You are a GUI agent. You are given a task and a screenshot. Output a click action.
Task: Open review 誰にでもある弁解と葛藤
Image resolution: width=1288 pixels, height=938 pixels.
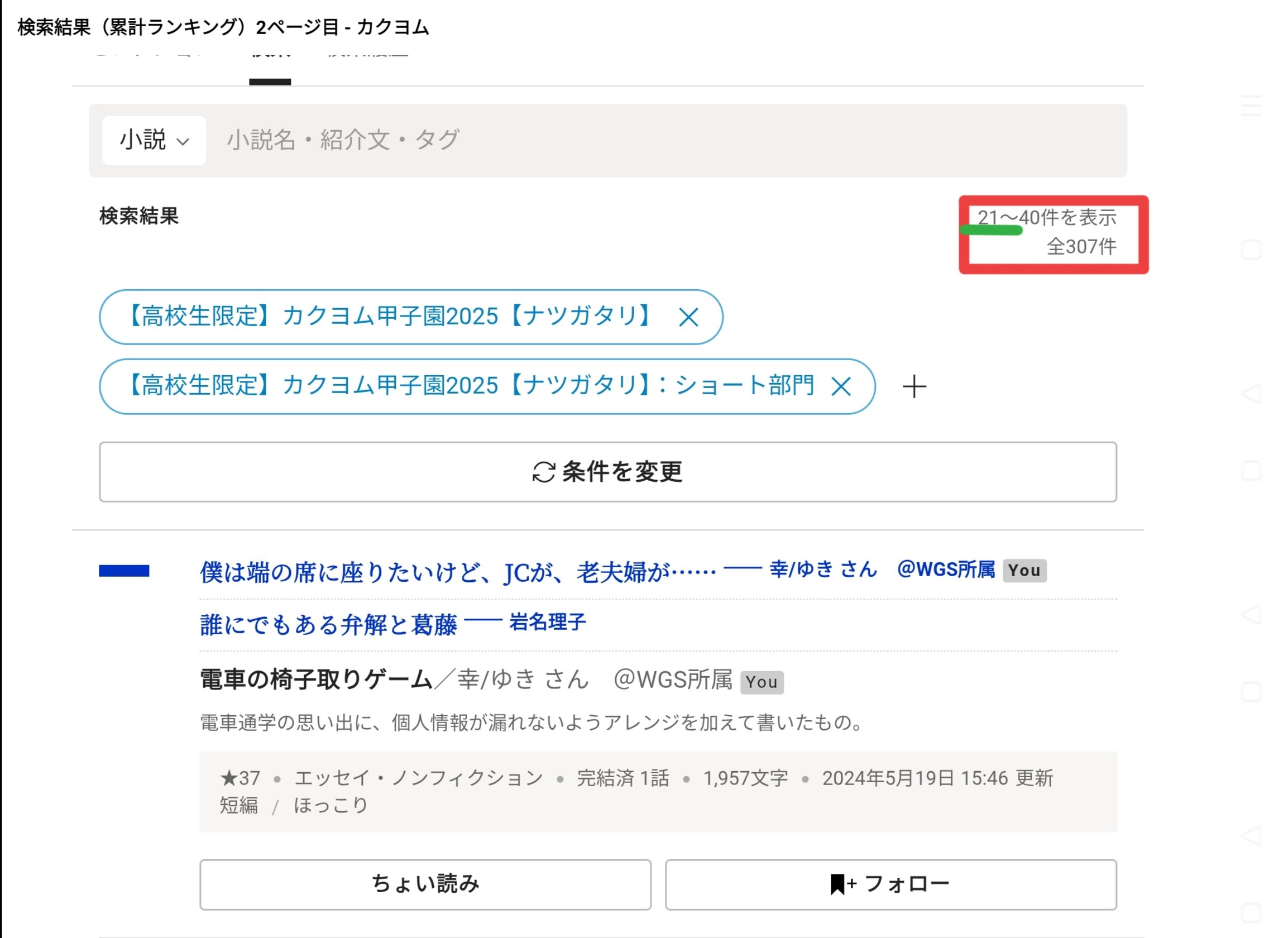[328, 624]
